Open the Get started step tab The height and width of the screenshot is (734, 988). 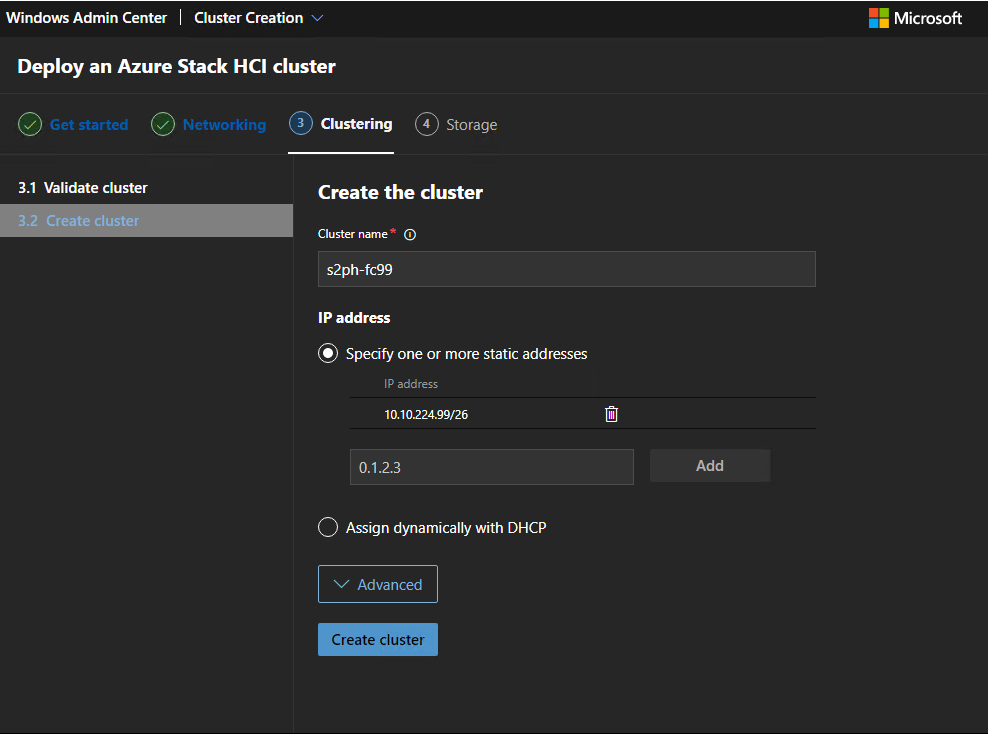89,125
